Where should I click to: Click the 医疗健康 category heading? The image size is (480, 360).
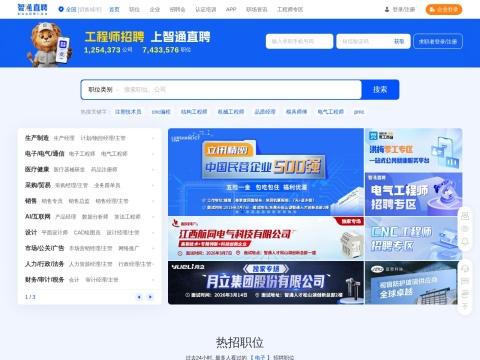pyautogui.click(x=37, y=169)
